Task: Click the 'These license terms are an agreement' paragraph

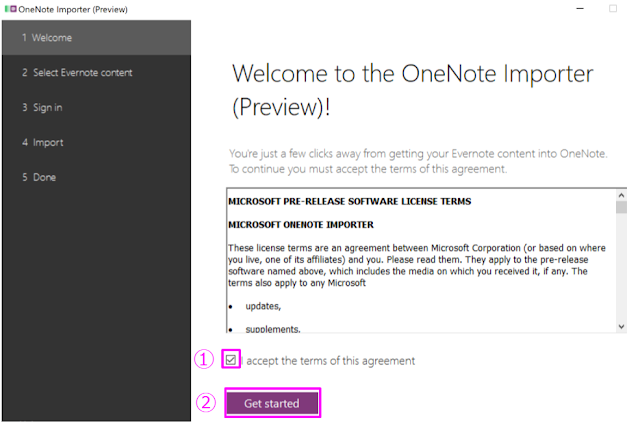Action: (x=417, y=265)
